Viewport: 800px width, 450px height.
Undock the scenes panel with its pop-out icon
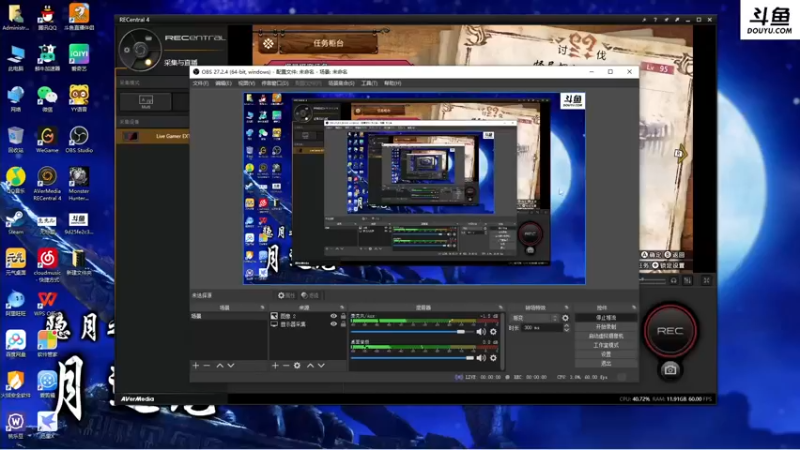point(262,308)
